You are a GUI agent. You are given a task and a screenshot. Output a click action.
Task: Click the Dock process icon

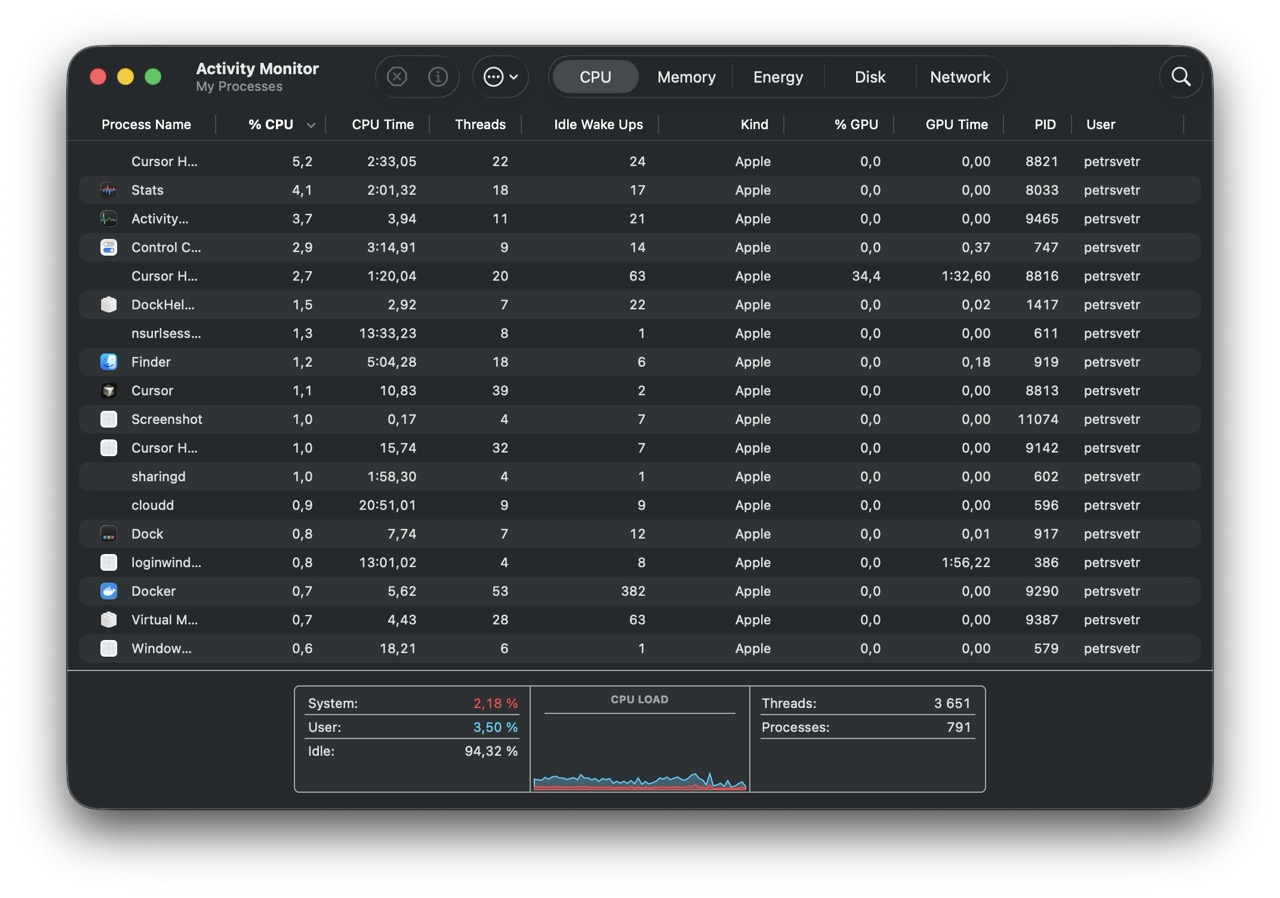[x=109, y=534]
